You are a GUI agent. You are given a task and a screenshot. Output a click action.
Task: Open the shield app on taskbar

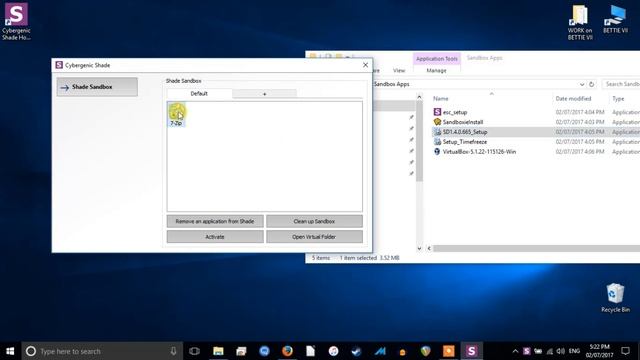pyautogui.click(x=425, y=351)
